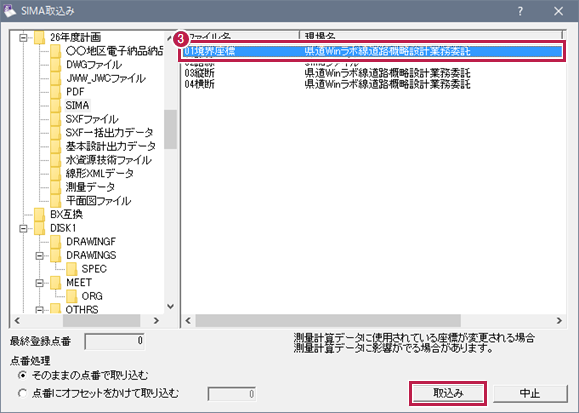Select the 04横断 file row

click(x=373, y=84)
